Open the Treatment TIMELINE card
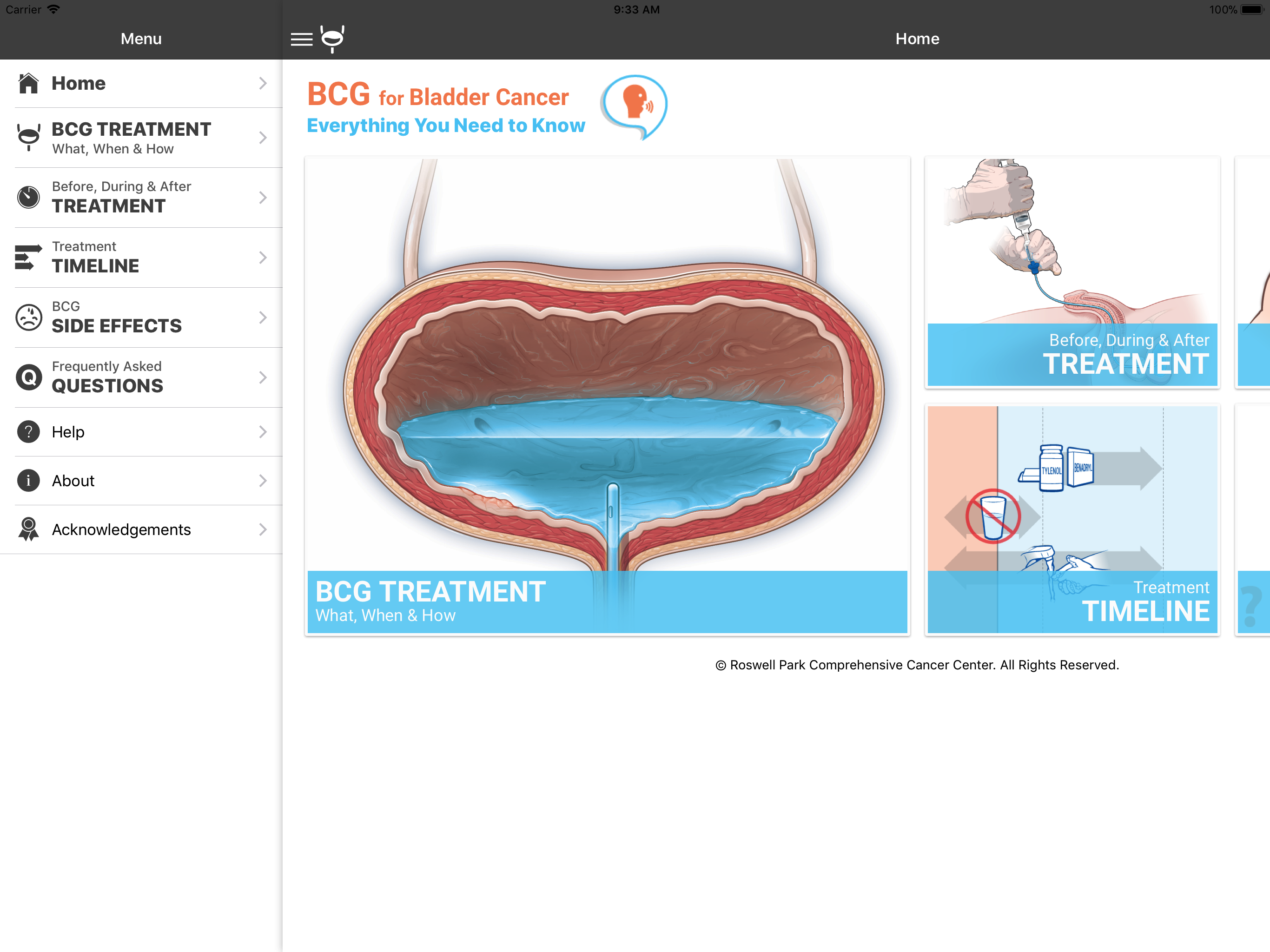Image resolution: width=1270 pixels, height=952 pixels. pyautogui.click(x=1072, y=520)
